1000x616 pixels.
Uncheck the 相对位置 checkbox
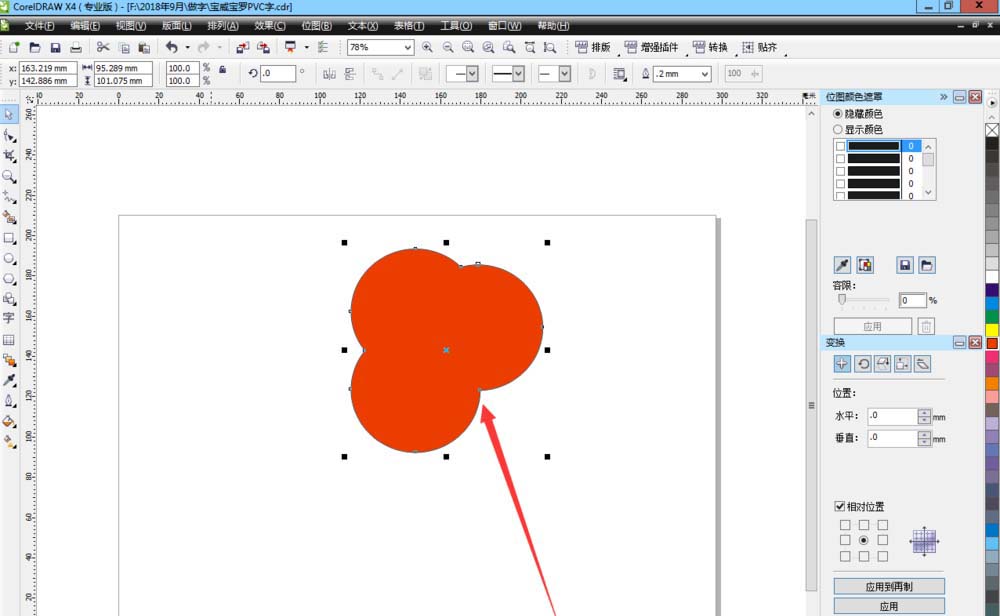coord(840,507)
